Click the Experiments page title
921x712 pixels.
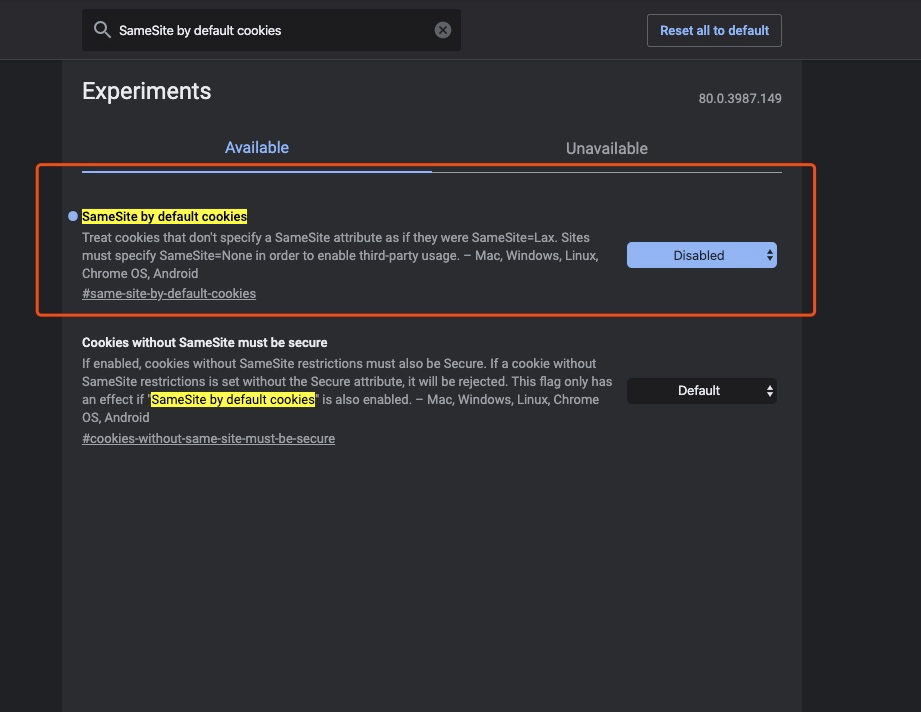[x=147, y=92]
